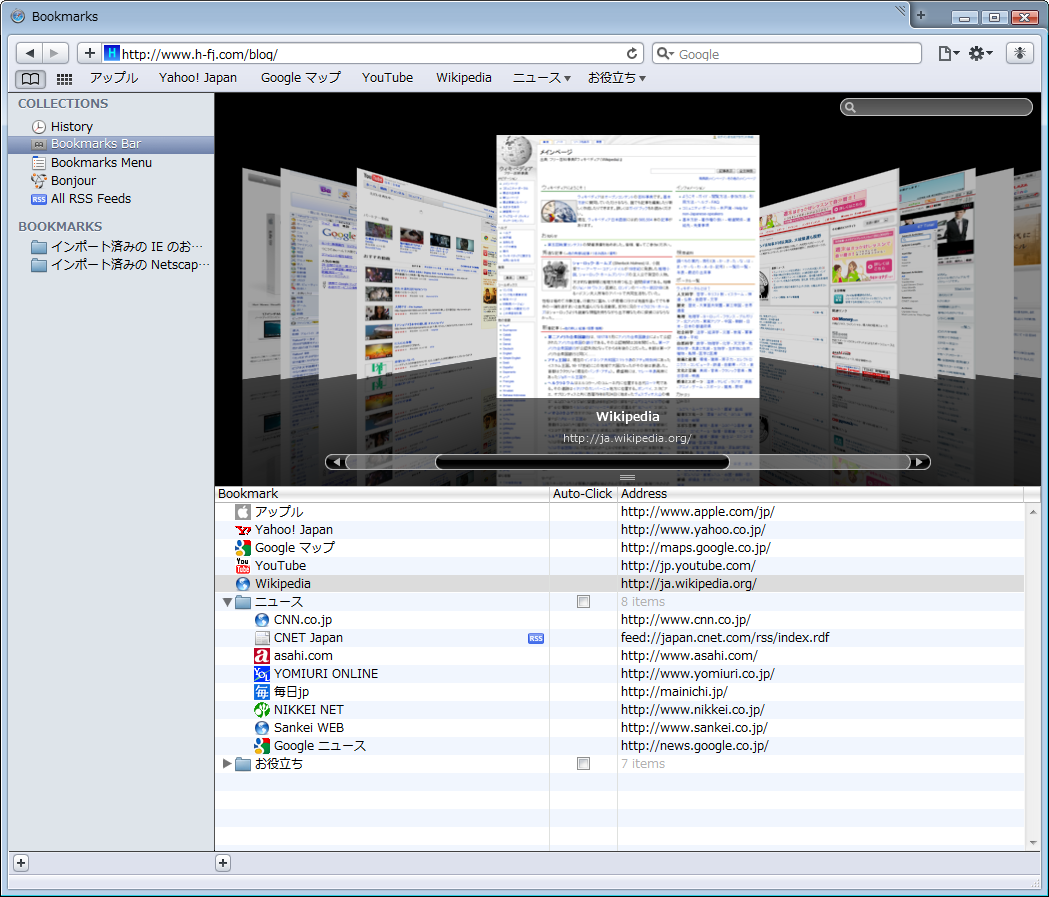
Task: Click the Google search magnifier dropdown
Action: pos(664,54)
